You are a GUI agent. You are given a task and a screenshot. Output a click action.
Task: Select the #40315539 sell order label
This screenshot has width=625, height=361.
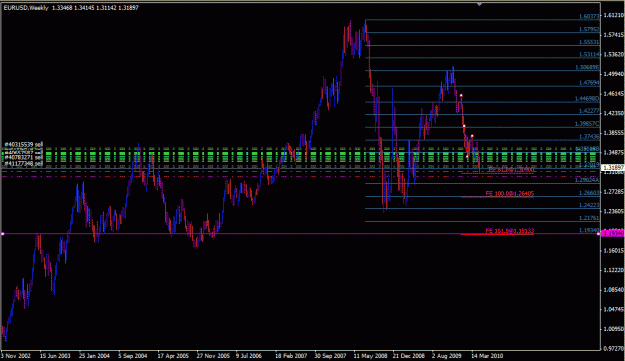click(x=24, y=144)
